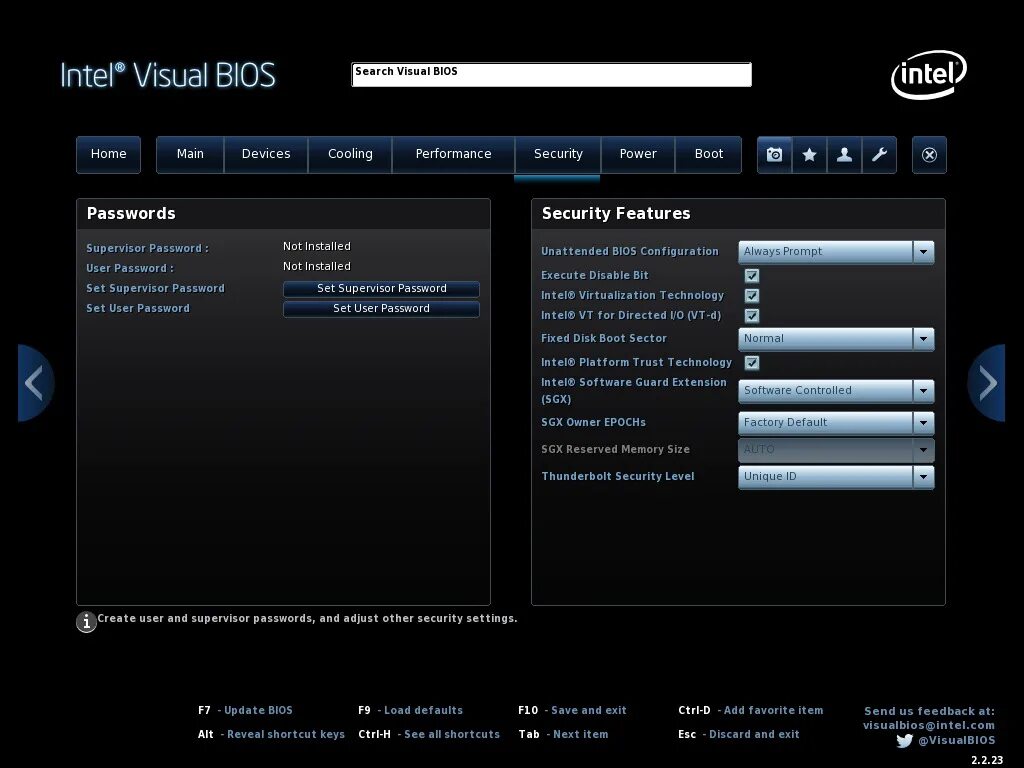The height and width of the screenshot is (768, 1024).
Task: Click the version number 2.2.23
Action: [x=987, y=760]
